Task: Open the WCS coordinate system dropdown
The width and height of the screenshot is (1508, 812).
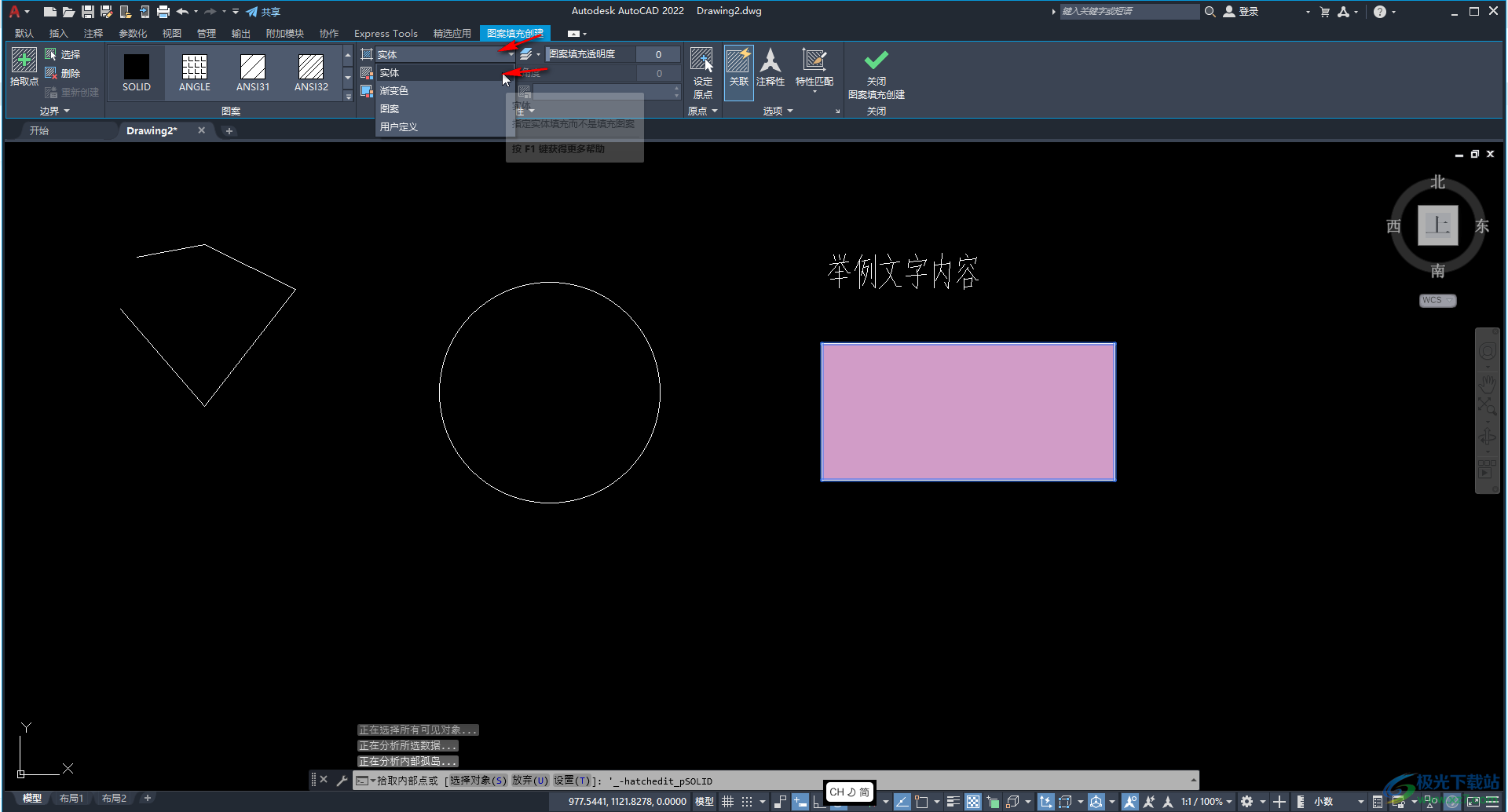Action: coord(1437,300)
